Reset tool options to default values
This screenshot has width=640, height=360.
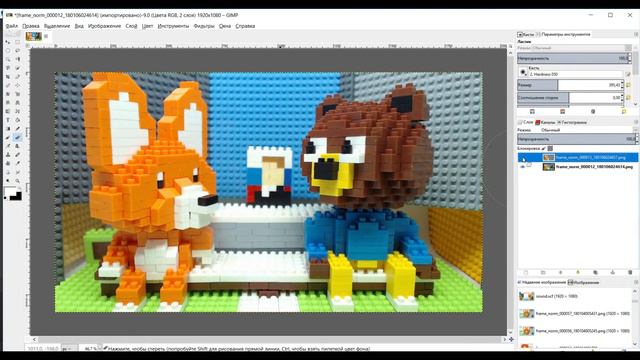(x=624, y=111)
